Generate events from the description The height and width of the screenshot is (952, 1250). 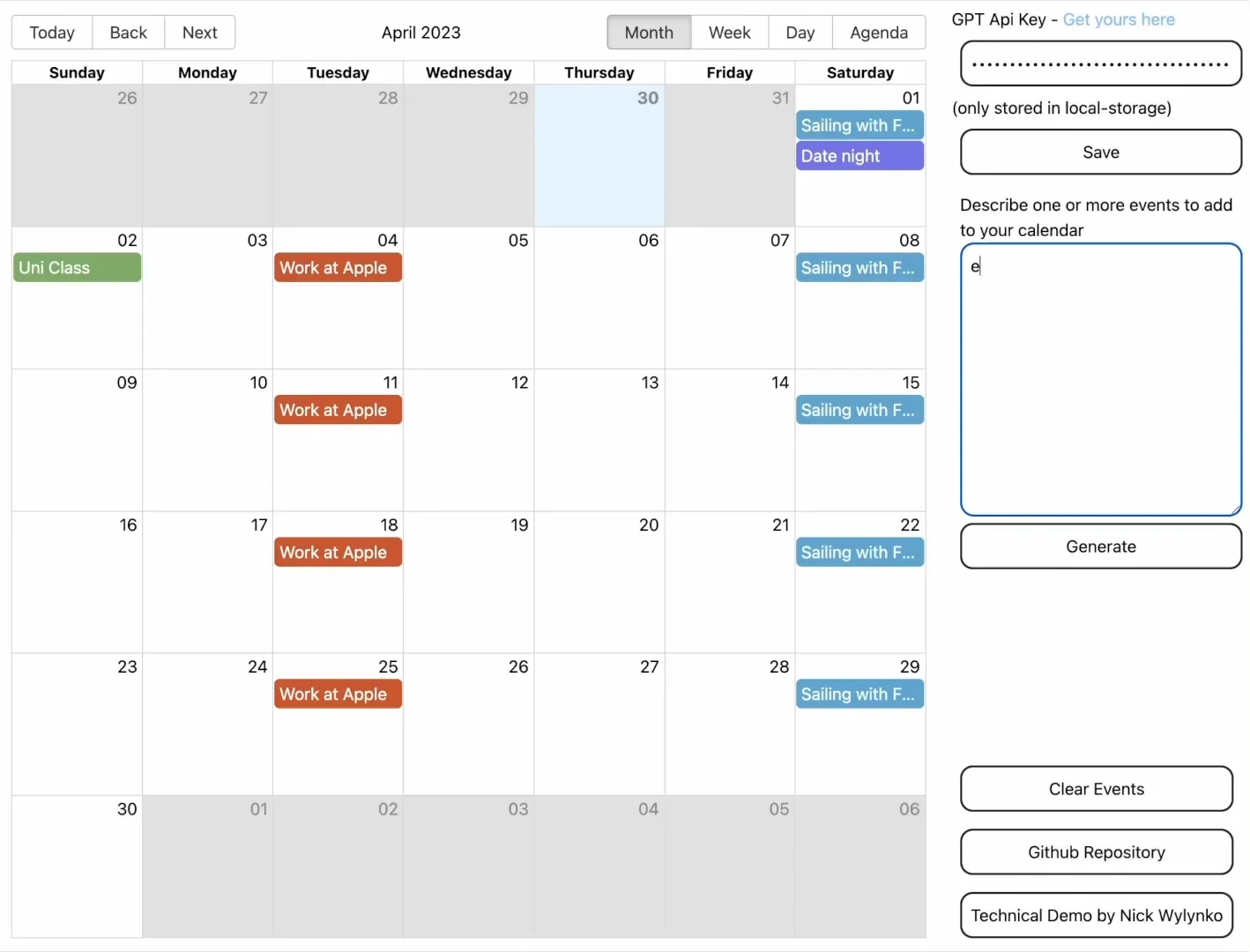point(1099,547)
